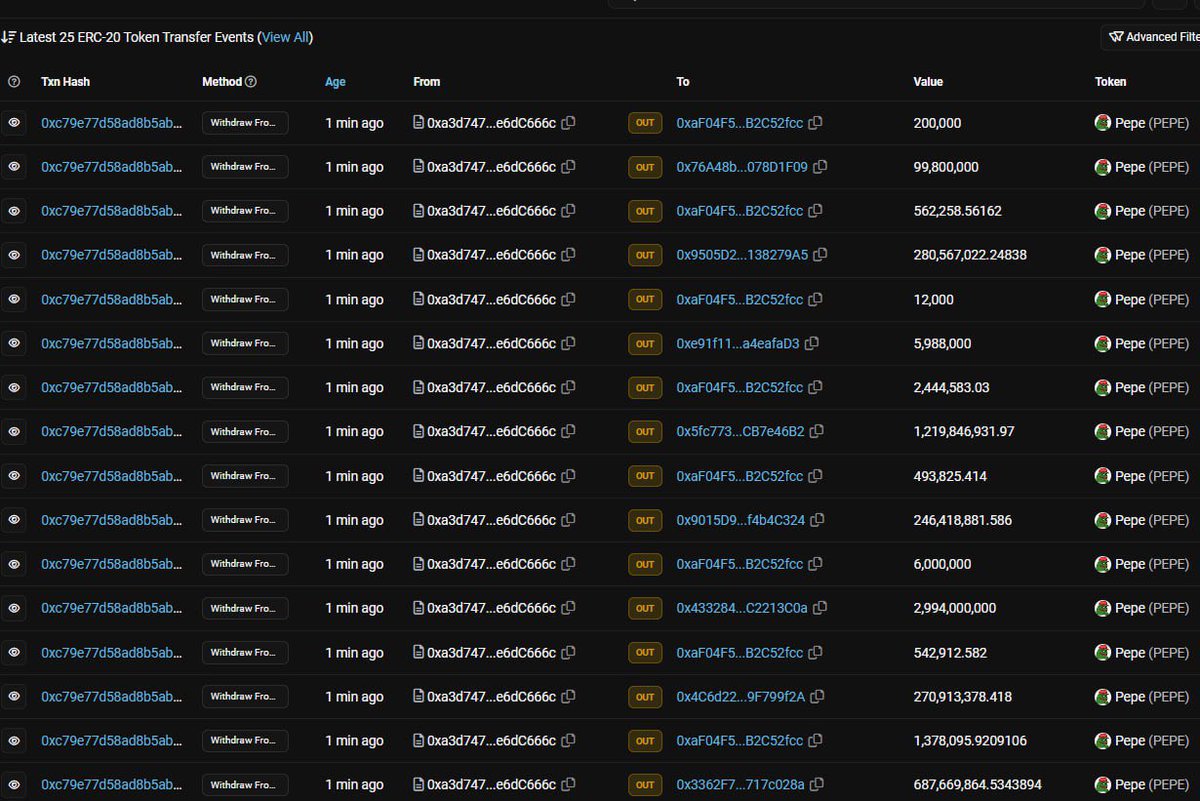
Task: Preview the 99,800,000 transfer with its eye icon
Action: (14, 167)
